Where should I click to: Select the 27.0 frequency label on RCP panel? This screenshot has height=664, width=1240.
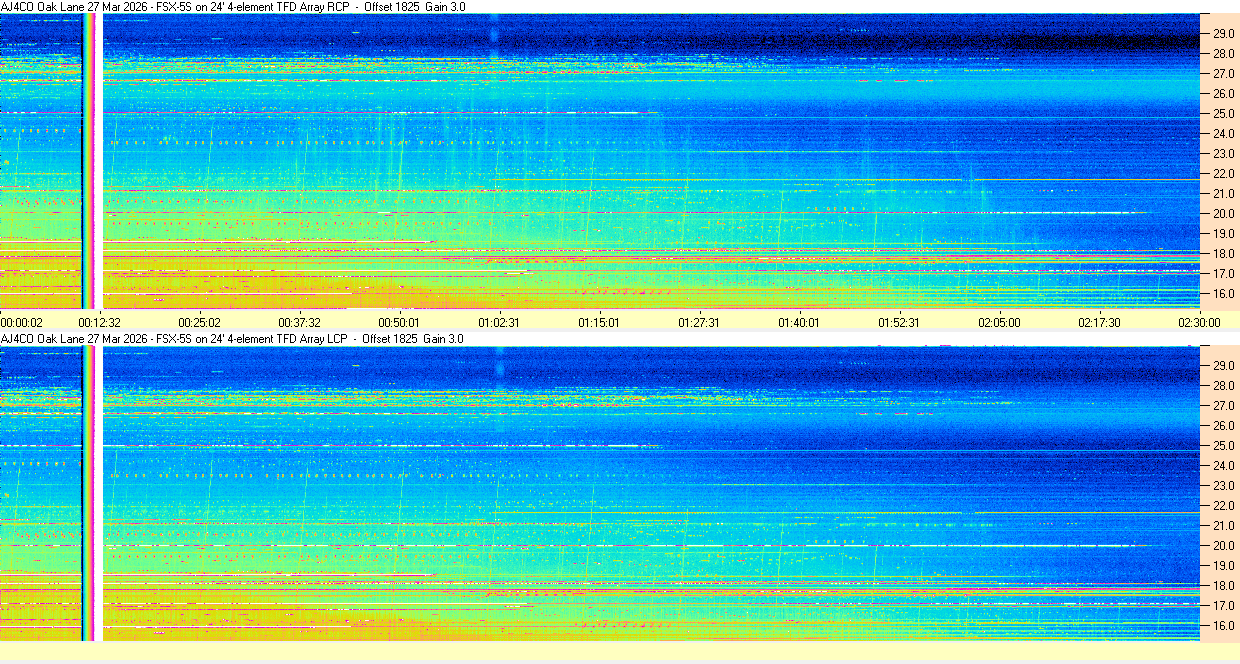[x=1224, y=74]
